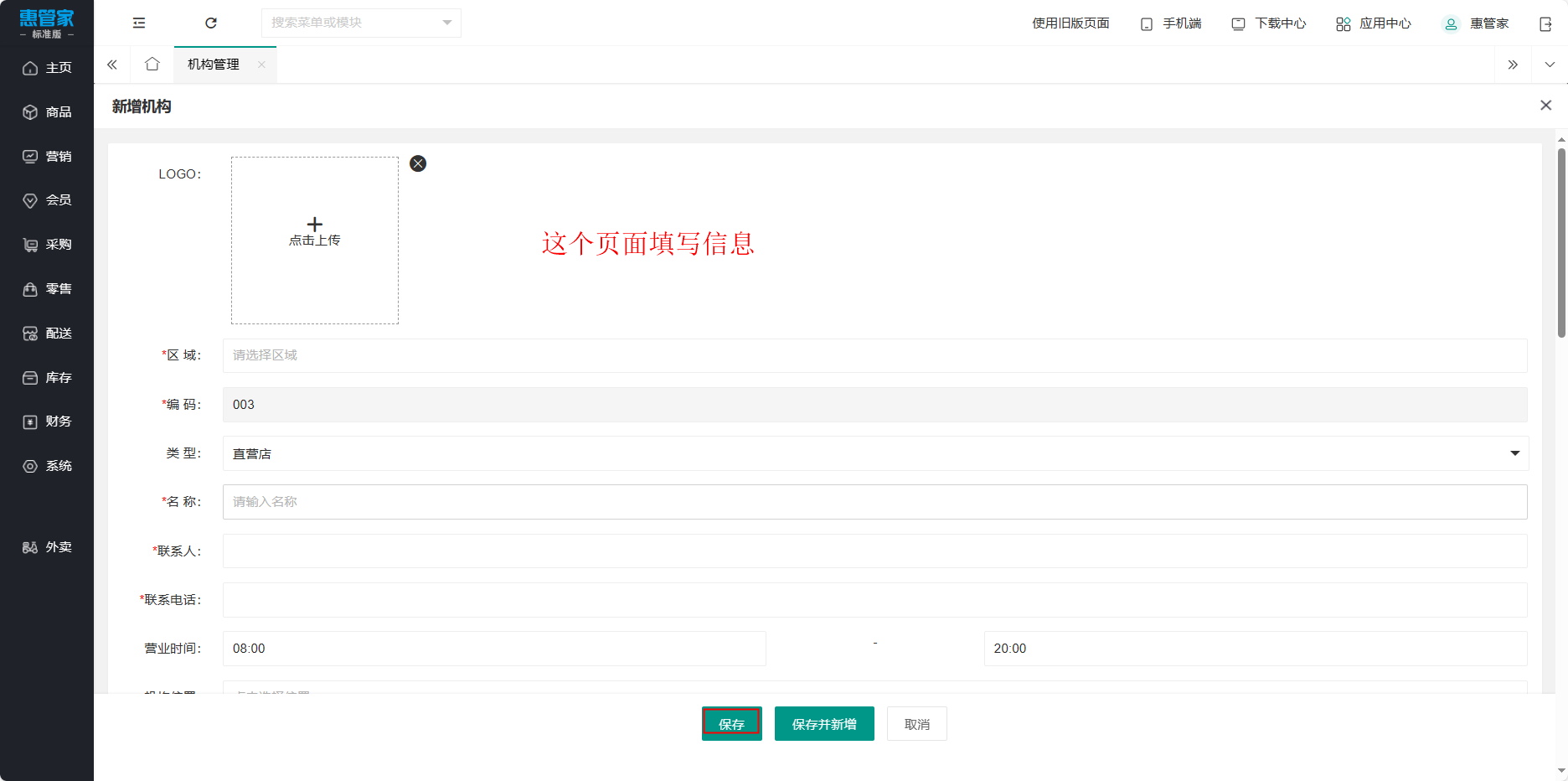The width and height of the screenshot is (1568, 781).
Task: Open the 零售 retail sidebar menu
Action: [47, 289]
